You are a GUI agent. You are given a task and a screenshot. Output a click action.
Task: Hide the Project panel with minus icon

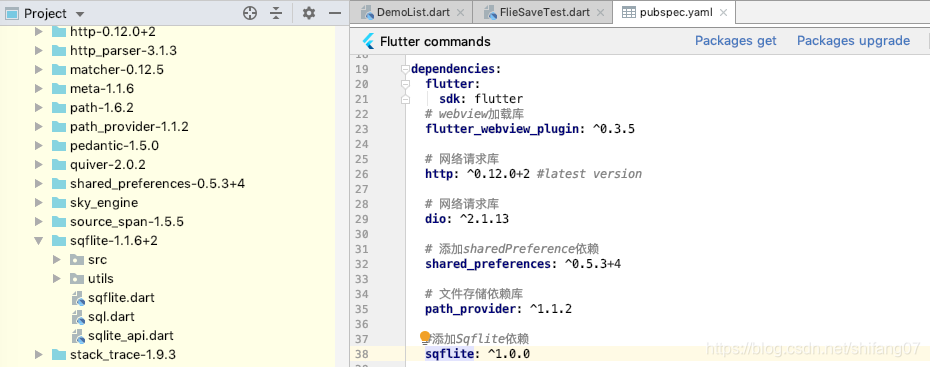click(x=335, y=13)
